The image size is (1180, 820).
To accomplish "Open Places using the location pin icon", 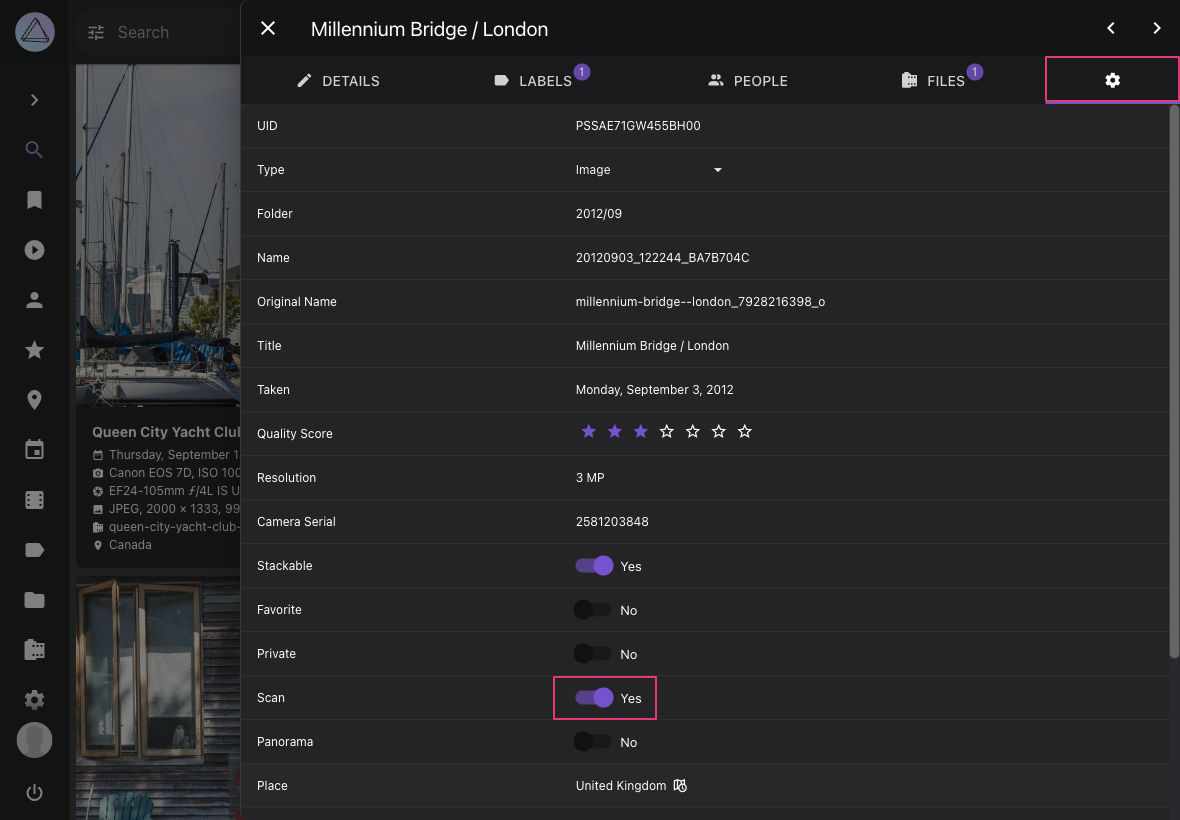I will pos(34,399).
